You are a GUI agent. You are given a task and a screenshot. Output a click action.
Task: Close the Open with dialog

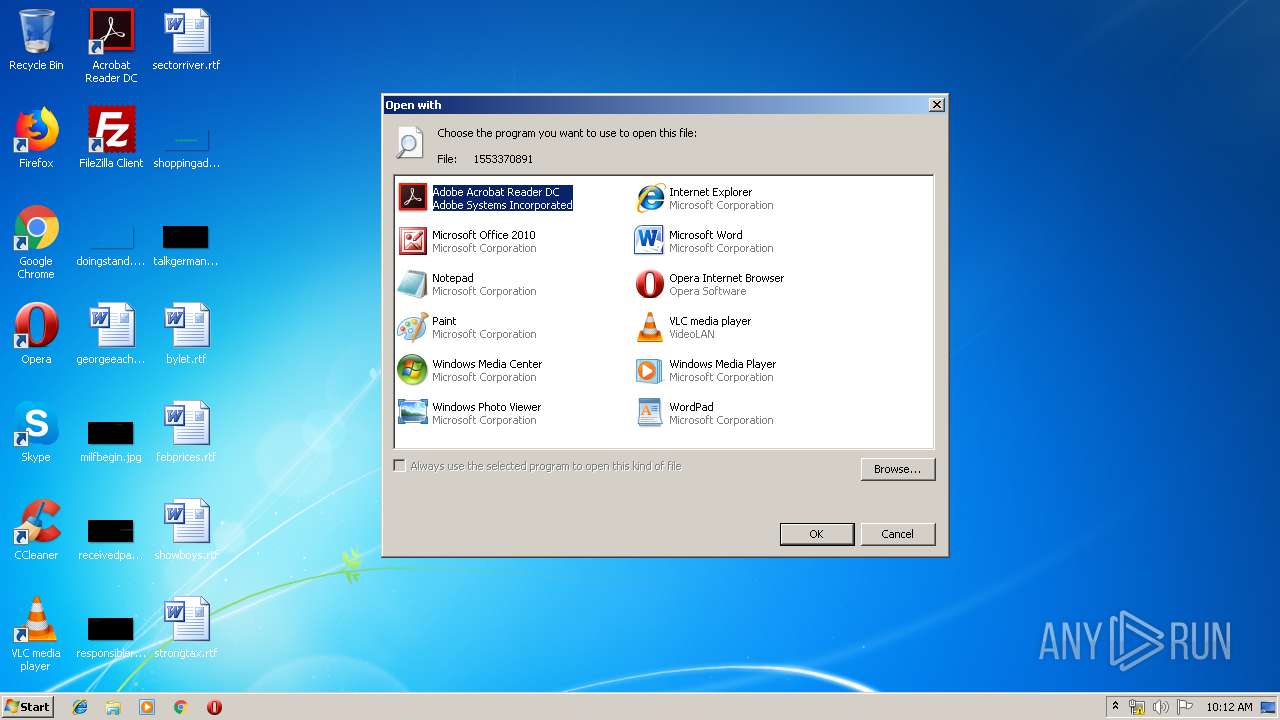click(937, 105)
